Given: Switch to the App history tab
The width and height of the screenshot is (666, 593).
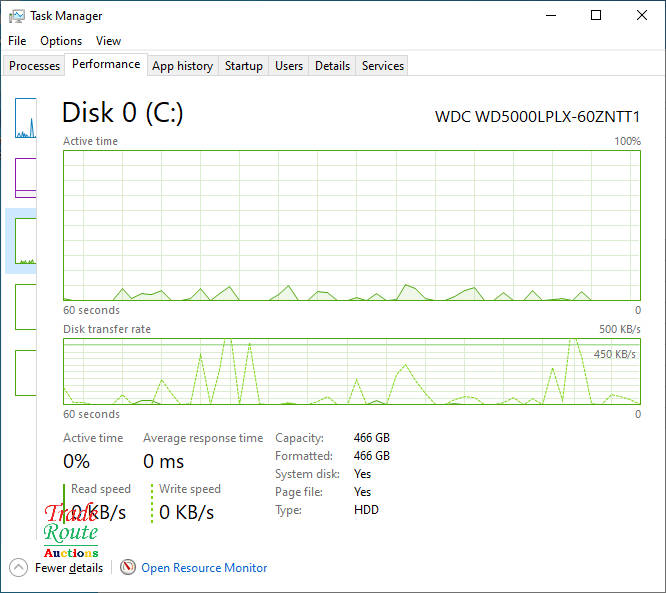Looking at the screenshot, I should (x=182, y=66).
